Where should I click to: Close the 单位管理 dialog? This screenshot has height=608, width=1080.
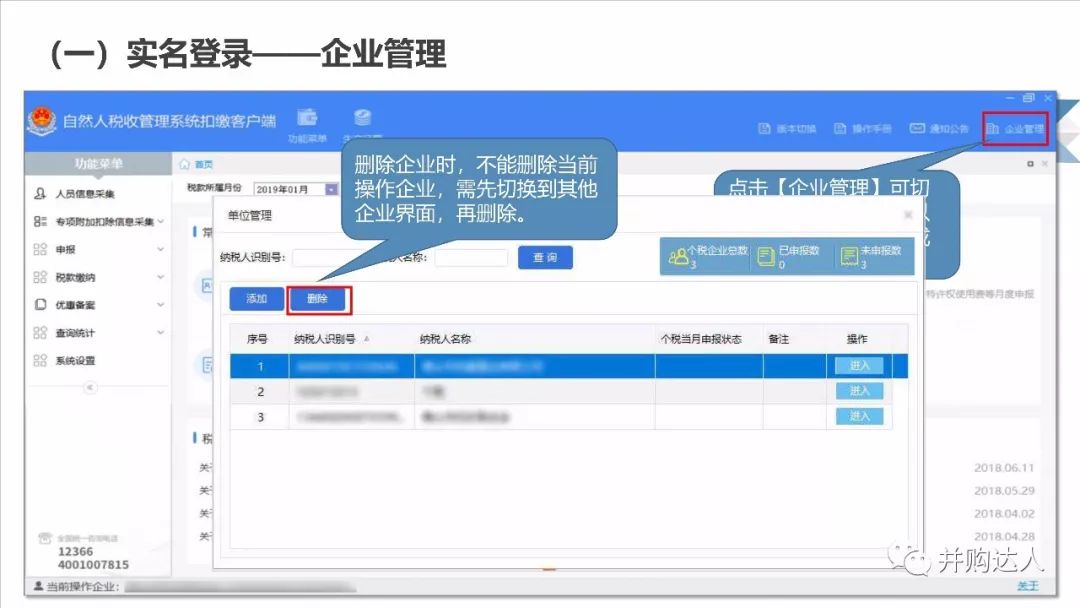click(908, 215)
